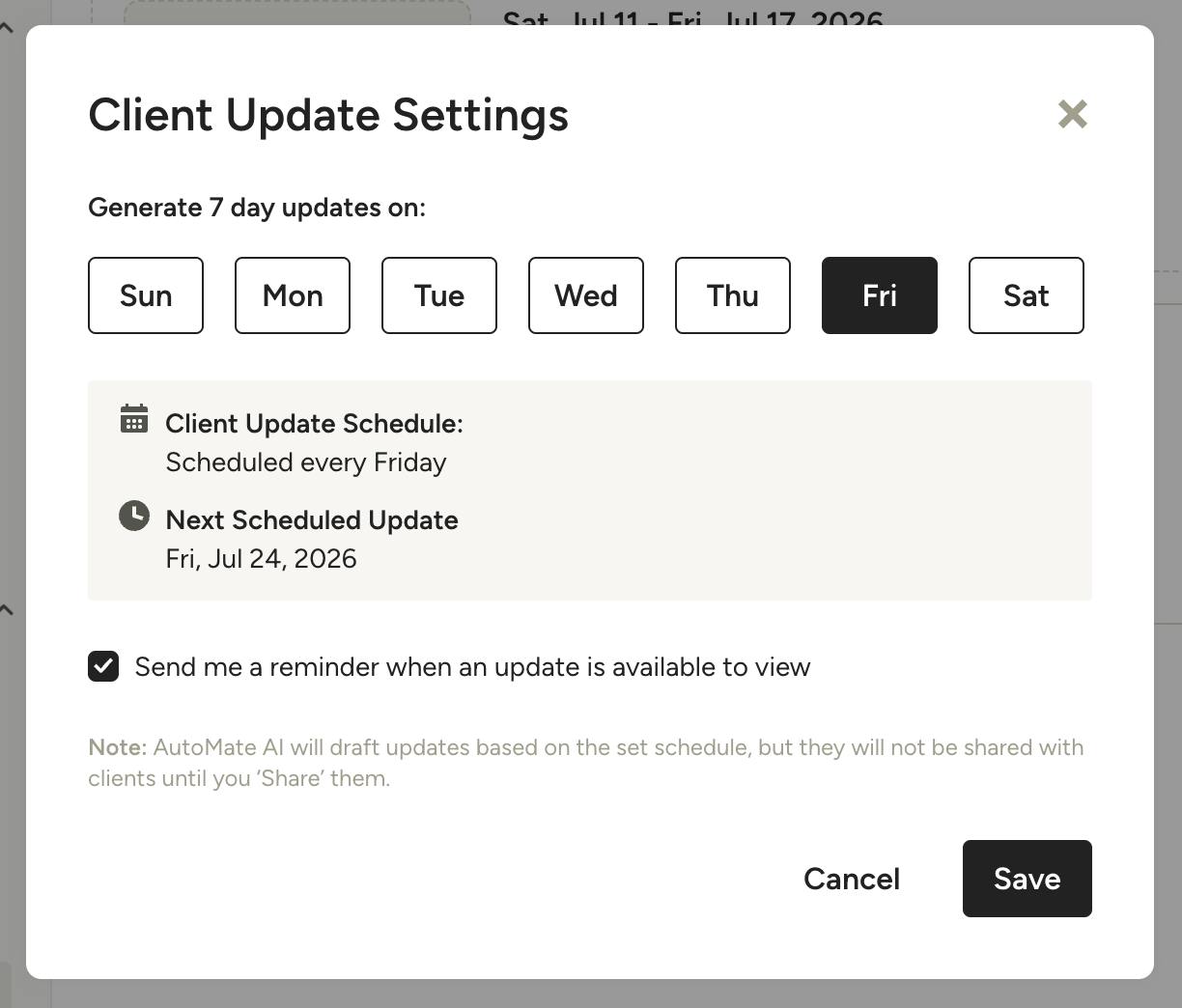The image size is (1182, 1008).
Task: Select Mon as the update day
Action: [x=293, y=295]
